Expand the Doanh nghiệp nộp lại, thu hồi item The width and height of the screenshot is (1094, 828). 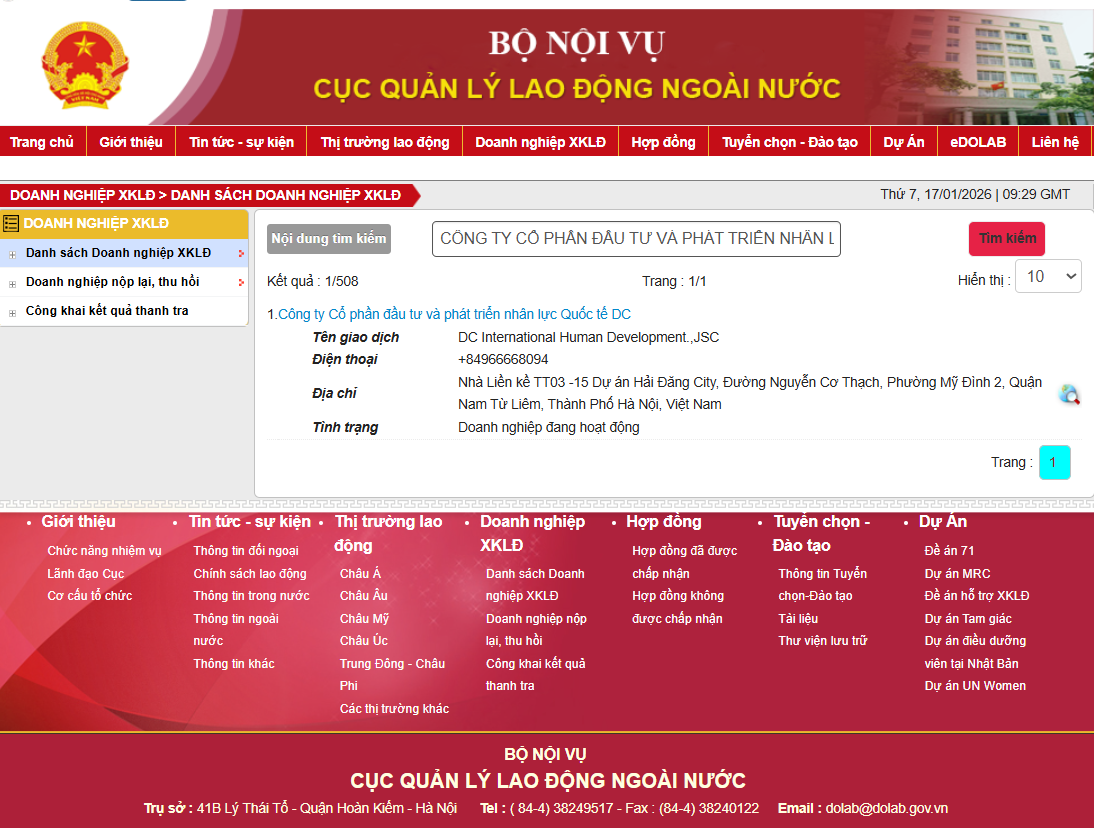click(13, 283)
